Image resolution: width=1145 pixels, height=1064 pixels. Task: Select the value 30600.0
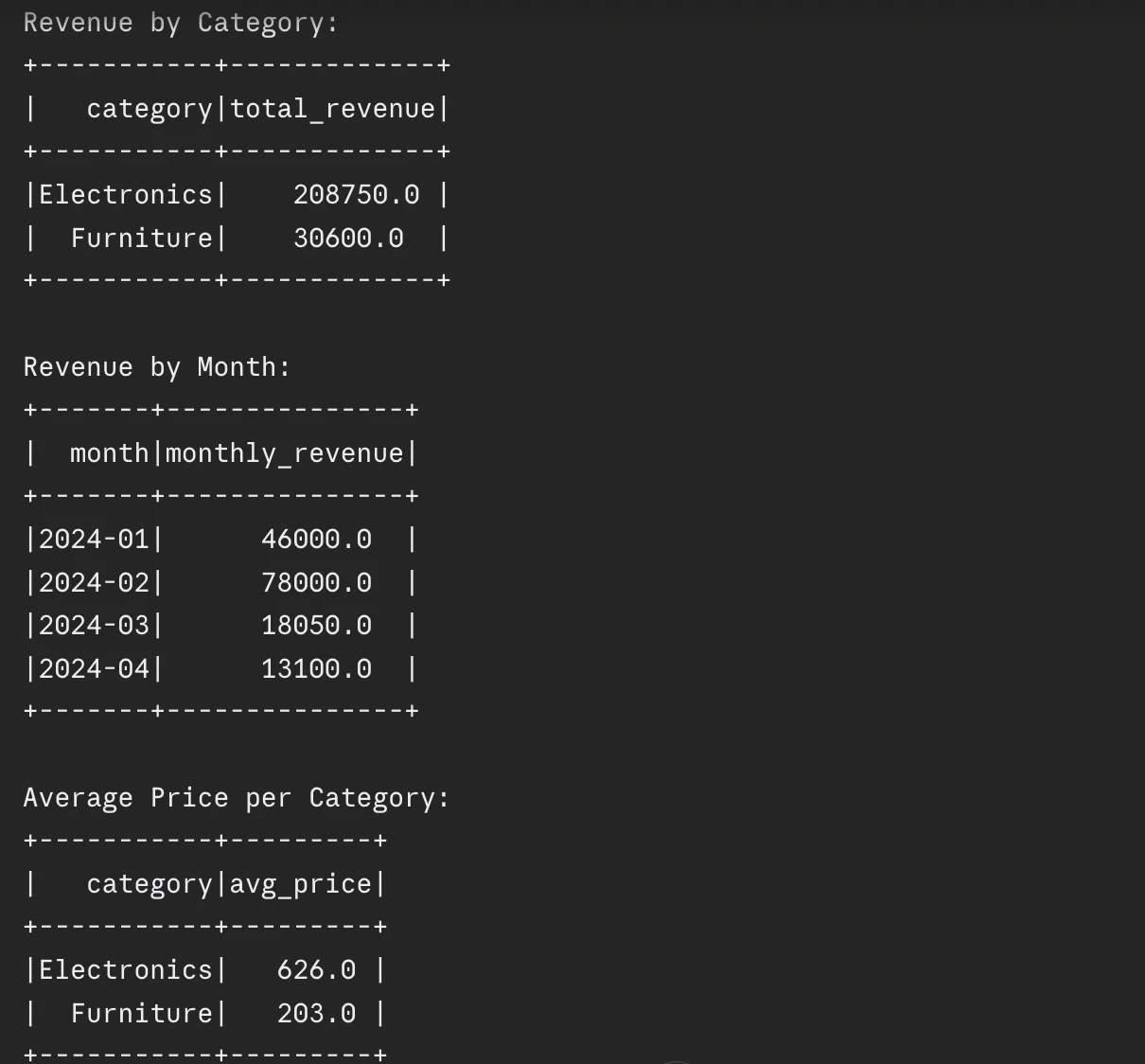click(348, 239)
